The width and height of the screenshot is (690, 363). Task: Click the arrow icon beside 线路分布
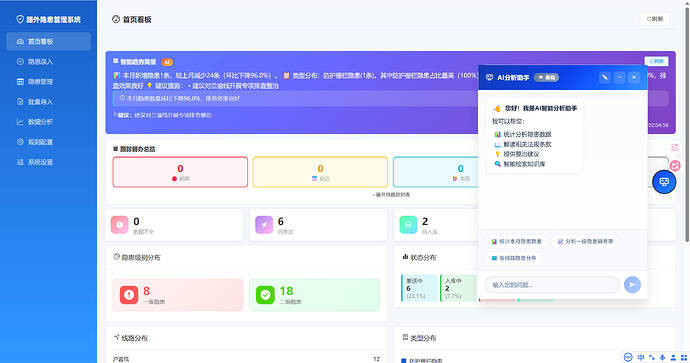[x=117, y=337]
